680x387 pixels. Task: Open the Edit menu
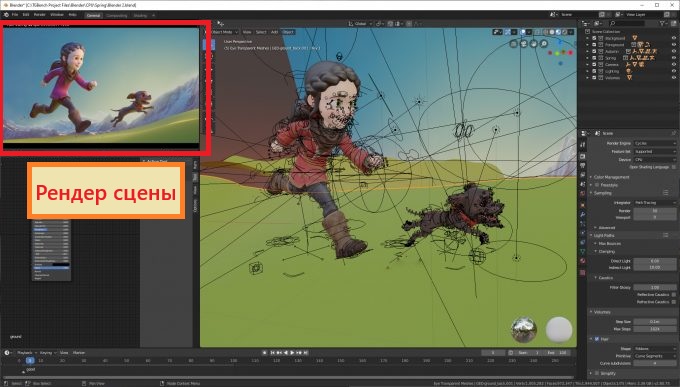coord(26,15)
